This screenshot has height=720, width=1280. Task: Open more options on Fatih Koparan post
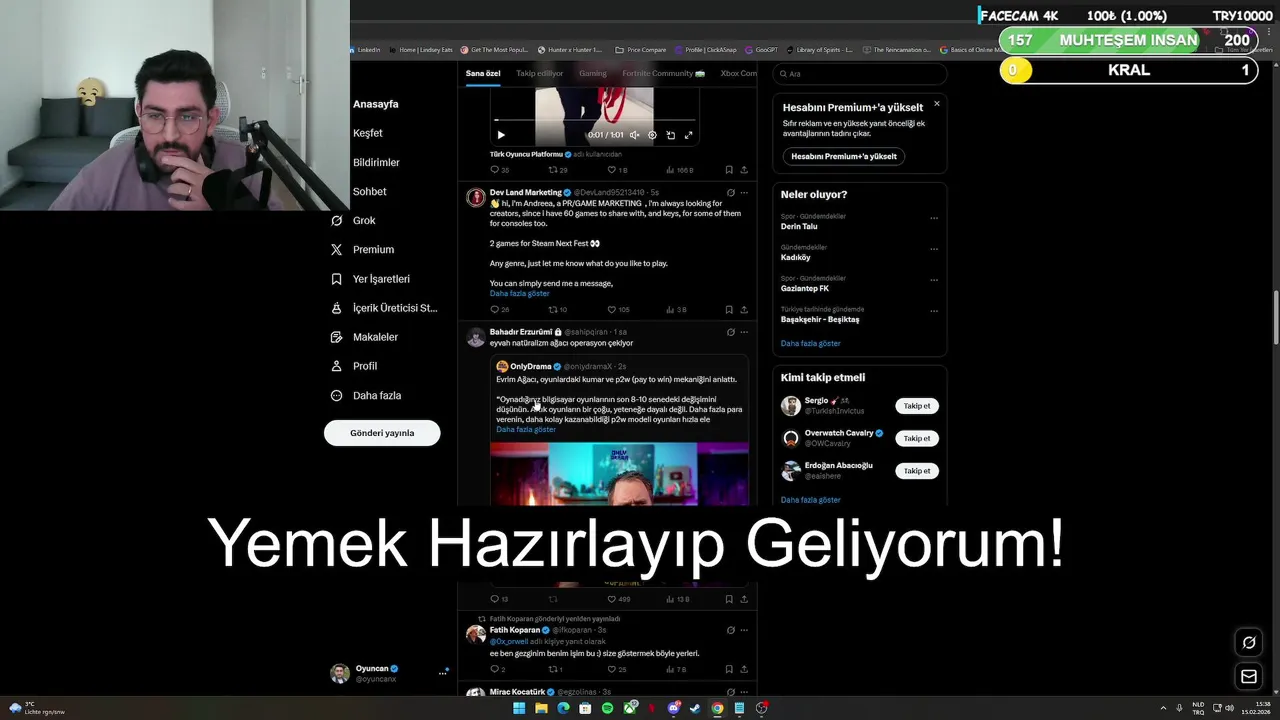(743, 630)
